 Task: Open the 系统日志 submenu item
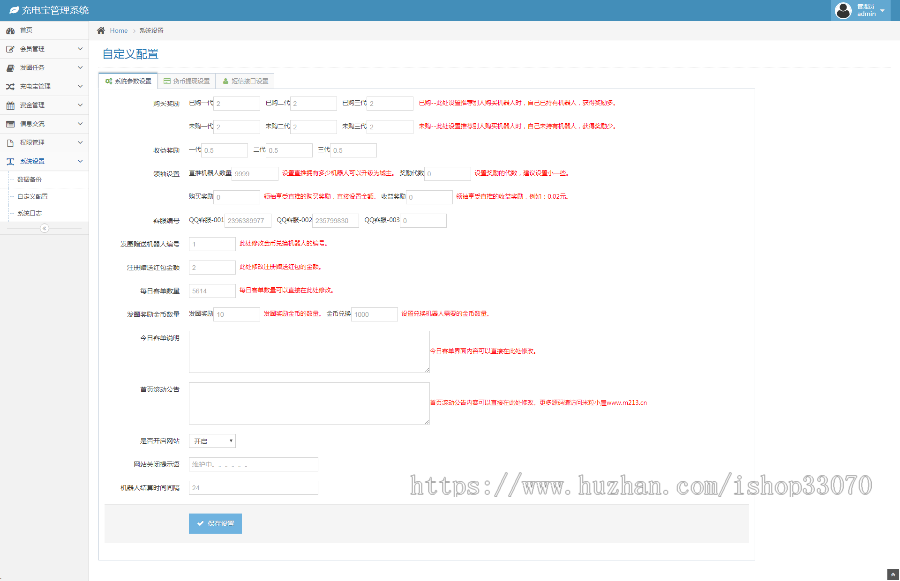coord(29,213)
